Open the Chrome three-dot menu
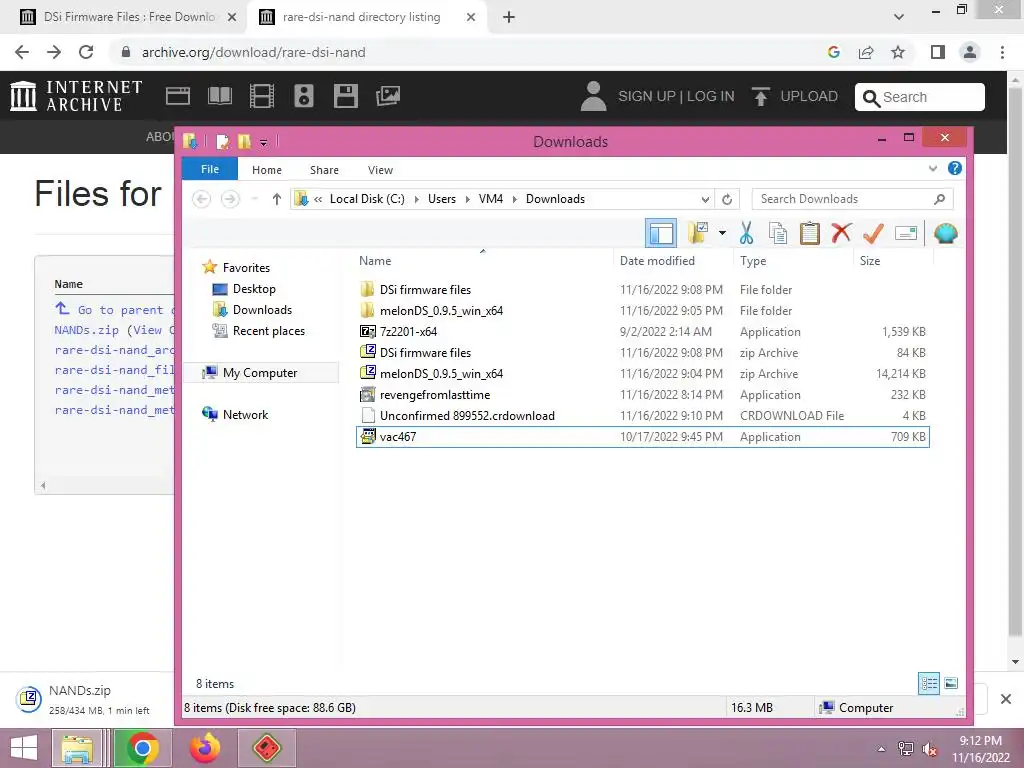The width and height of the screenshot is (1024, 768). [x=1002, y=52]
